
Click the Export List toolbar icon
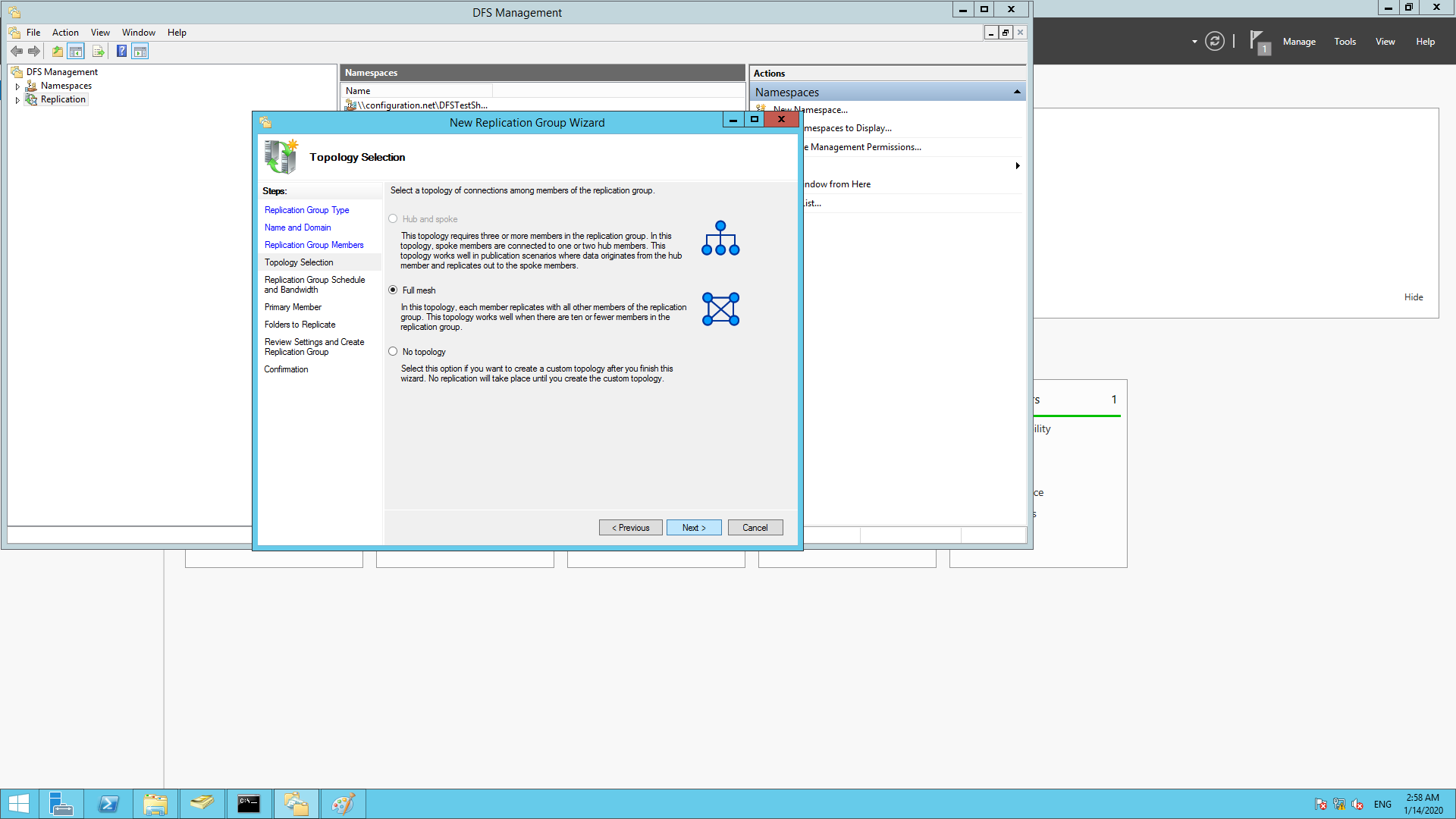98,52
